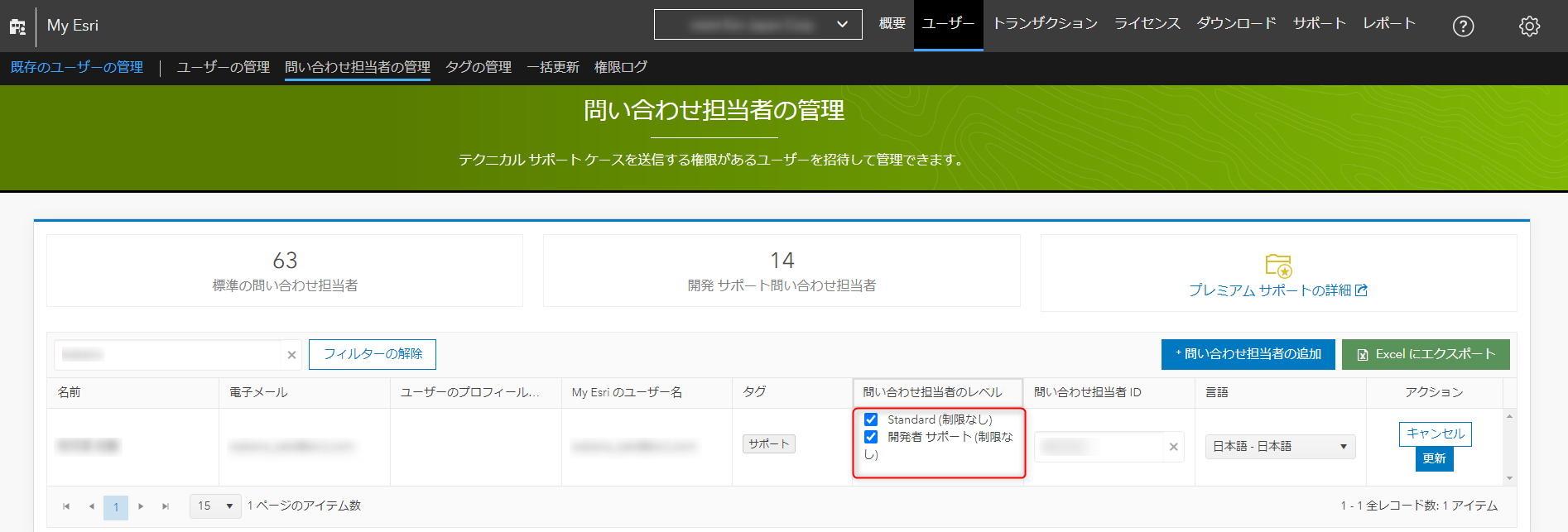This screenshot has width=1568, height=532.
Task: Open the ダウンロード tab
Action: (1236, 24)
